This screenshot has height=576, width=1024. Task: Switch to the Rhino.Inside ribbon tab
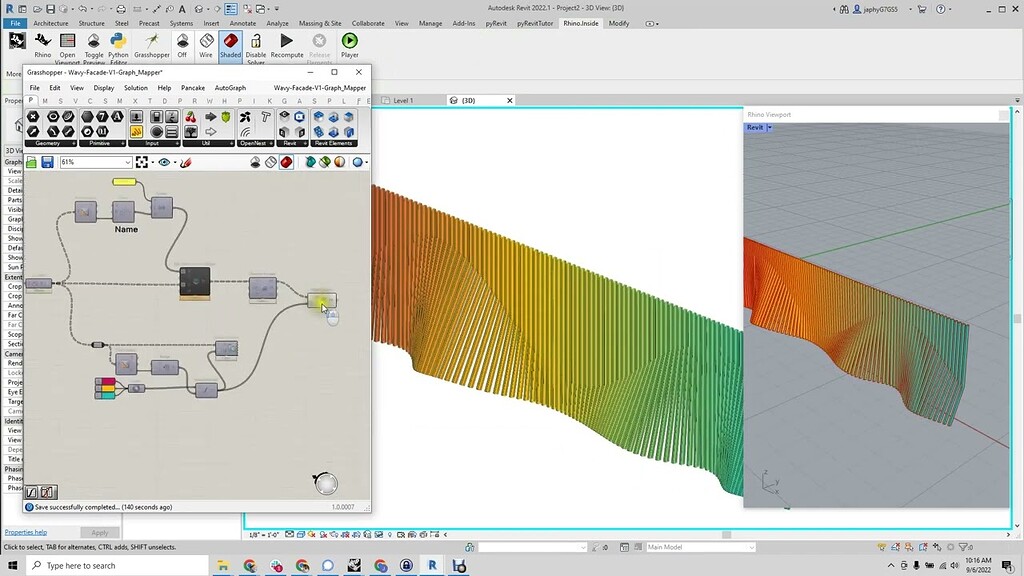[580, 23]
